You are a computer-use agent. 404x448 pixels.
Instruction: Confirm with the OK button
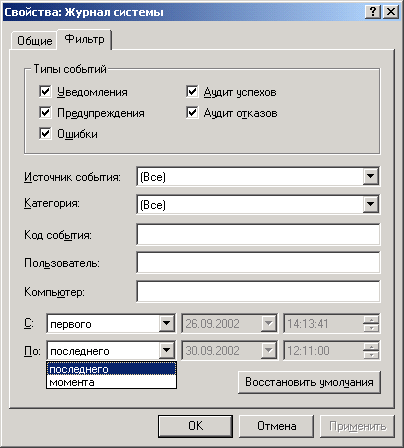point(195,426)
